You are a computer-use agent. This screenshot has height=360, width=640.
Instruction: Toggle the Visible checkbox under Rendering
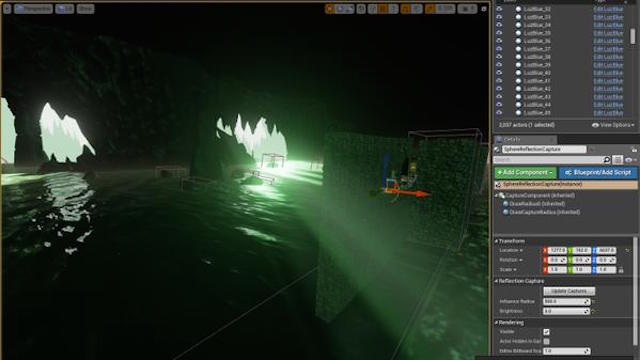pos(547,332)
